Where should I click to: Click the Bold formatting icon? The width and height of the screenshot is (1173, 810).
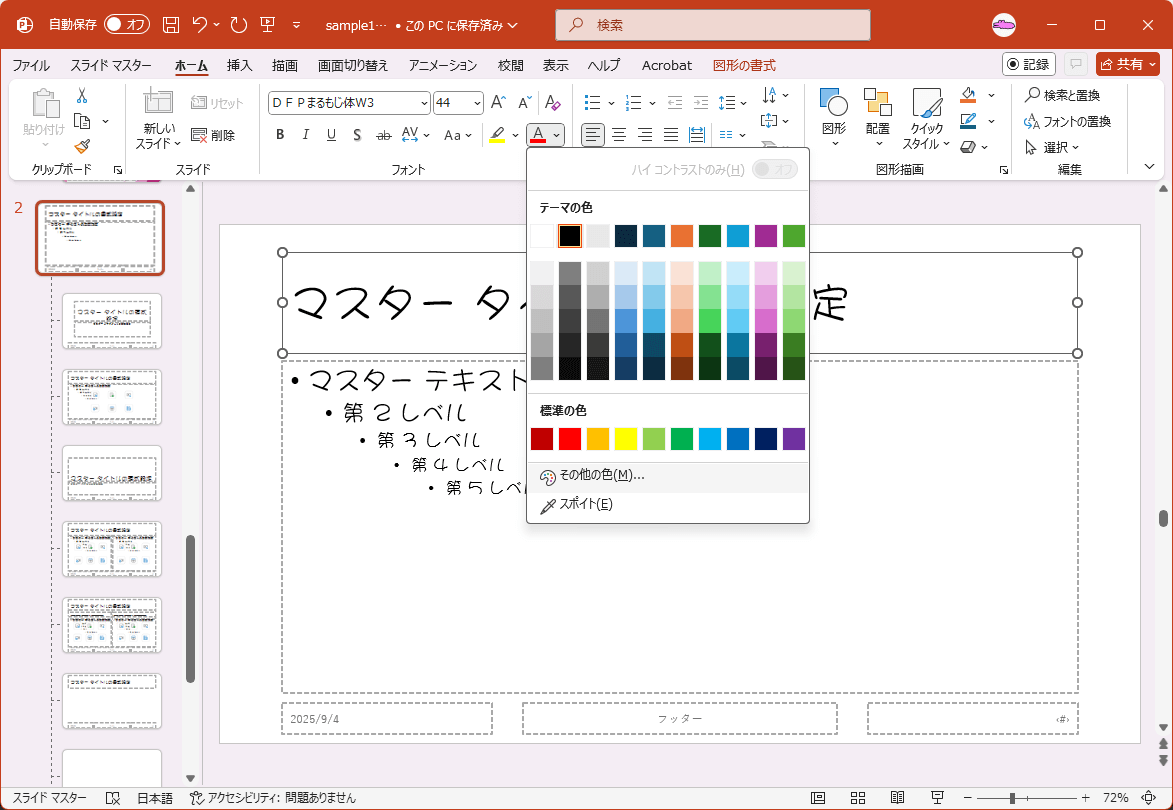pos(280,135)
